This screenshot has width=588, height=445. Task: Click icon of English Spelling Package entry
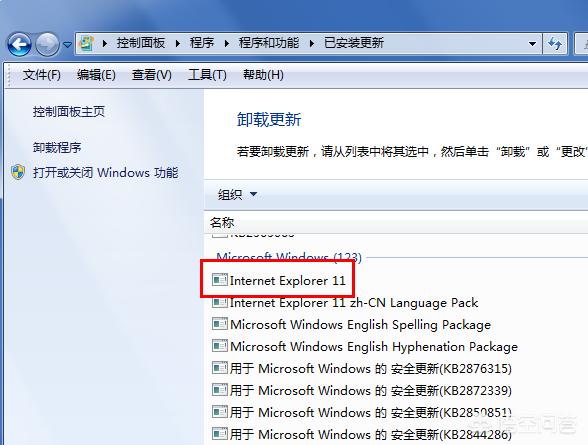click(220, 324)
